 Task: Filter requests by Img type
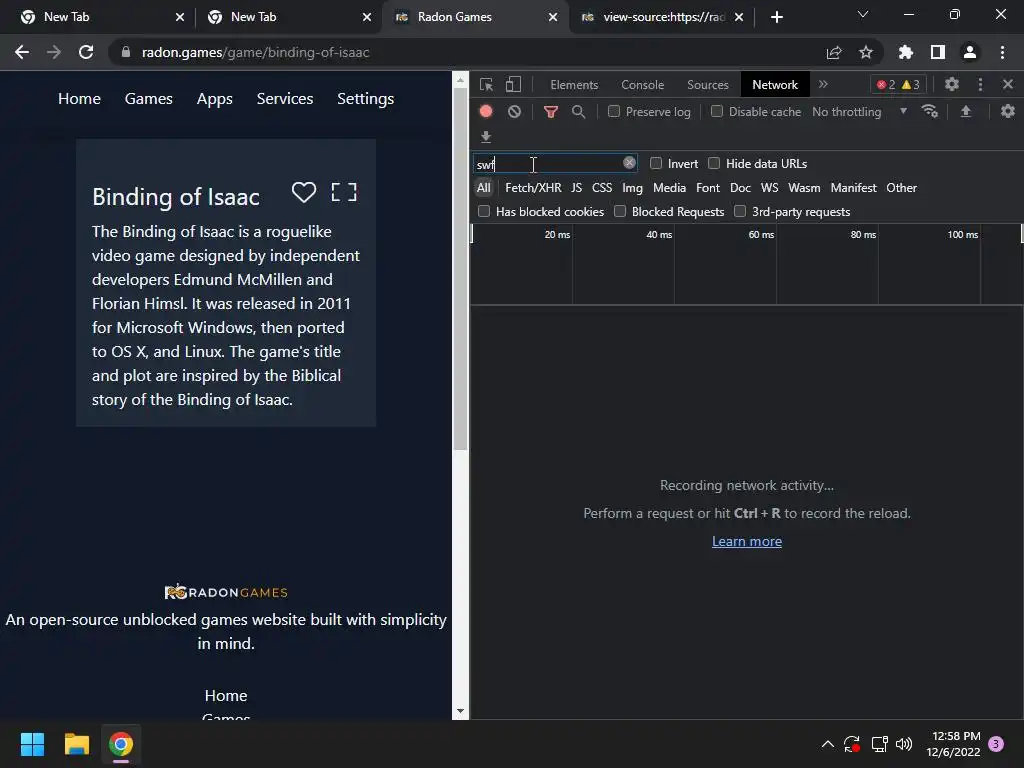pos(632,188)
